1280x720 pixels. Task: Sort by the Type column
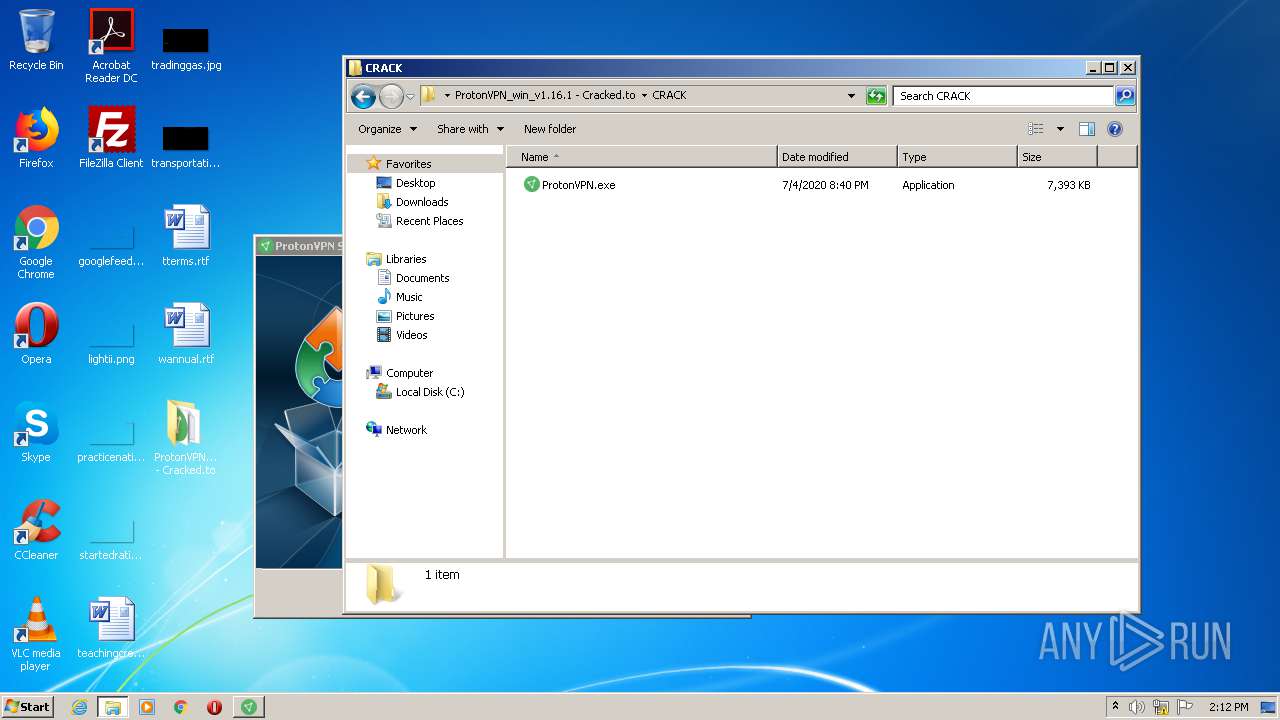point(957,157)
